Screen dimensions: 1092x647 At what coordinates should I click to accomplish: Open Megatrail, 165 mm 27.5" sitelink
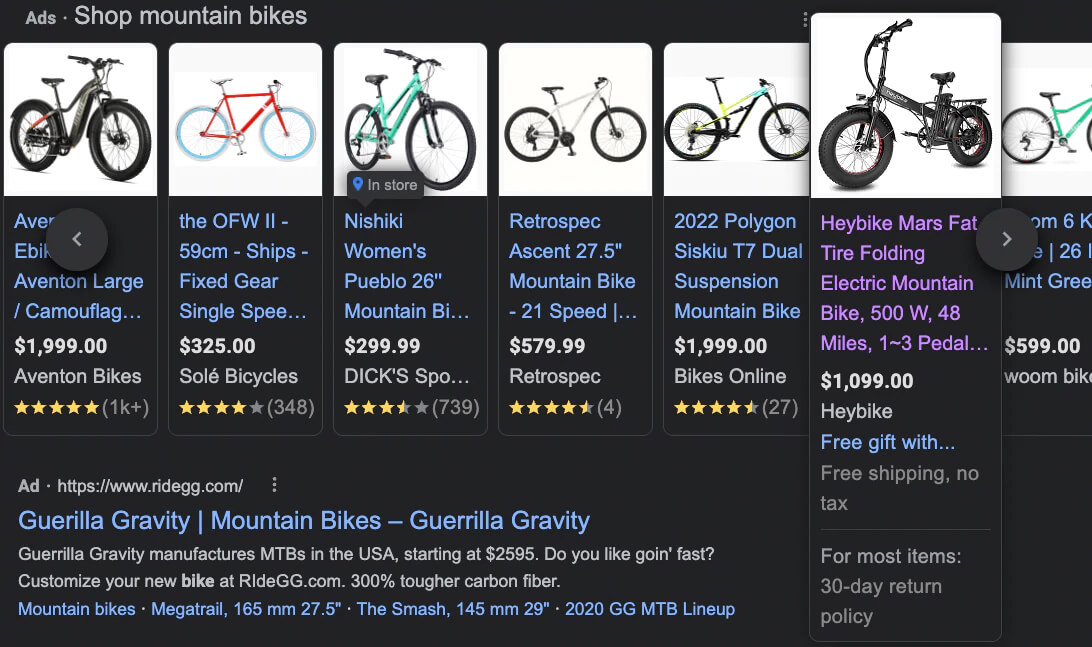pos(246,609)
